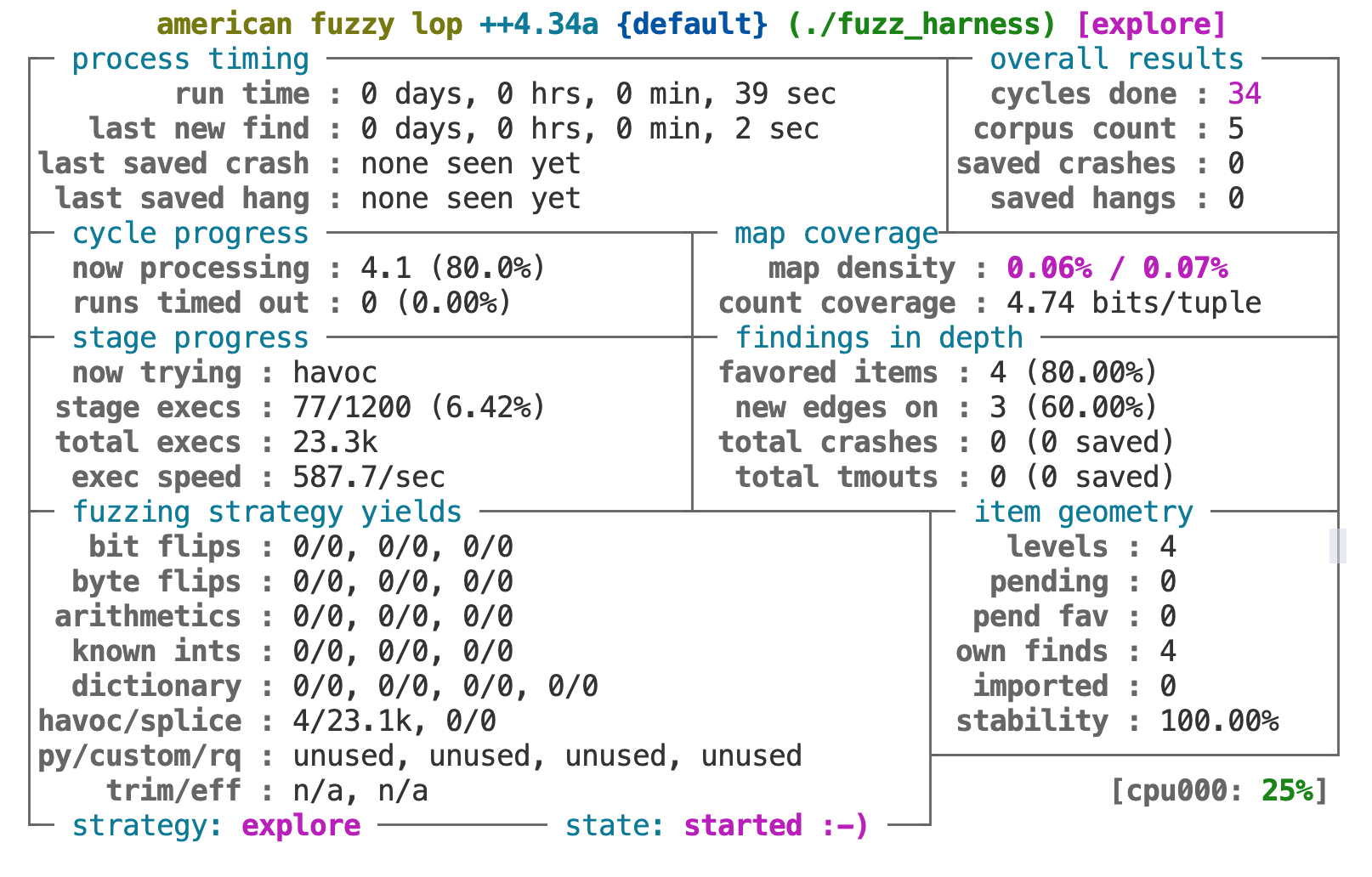Click the now processing value 4.1 (80.0%)
1372x877 pixels.
click(x=452, y=269)
